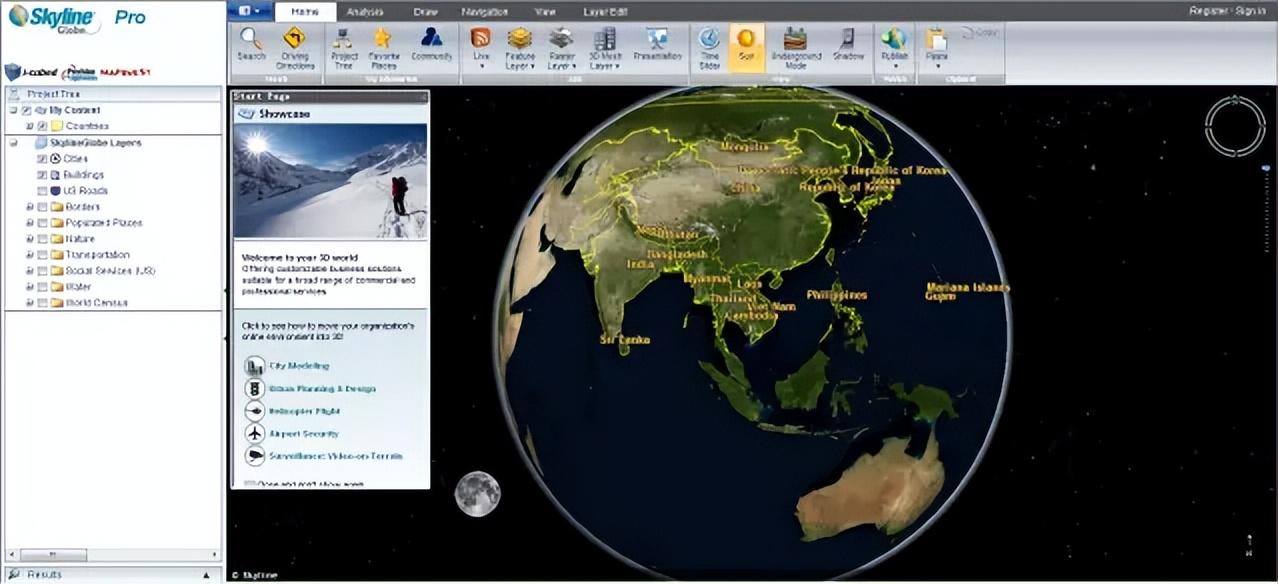Click the Results panel search icon
Viewport: 1278px width, 584px height.
[x=14, y=575]
